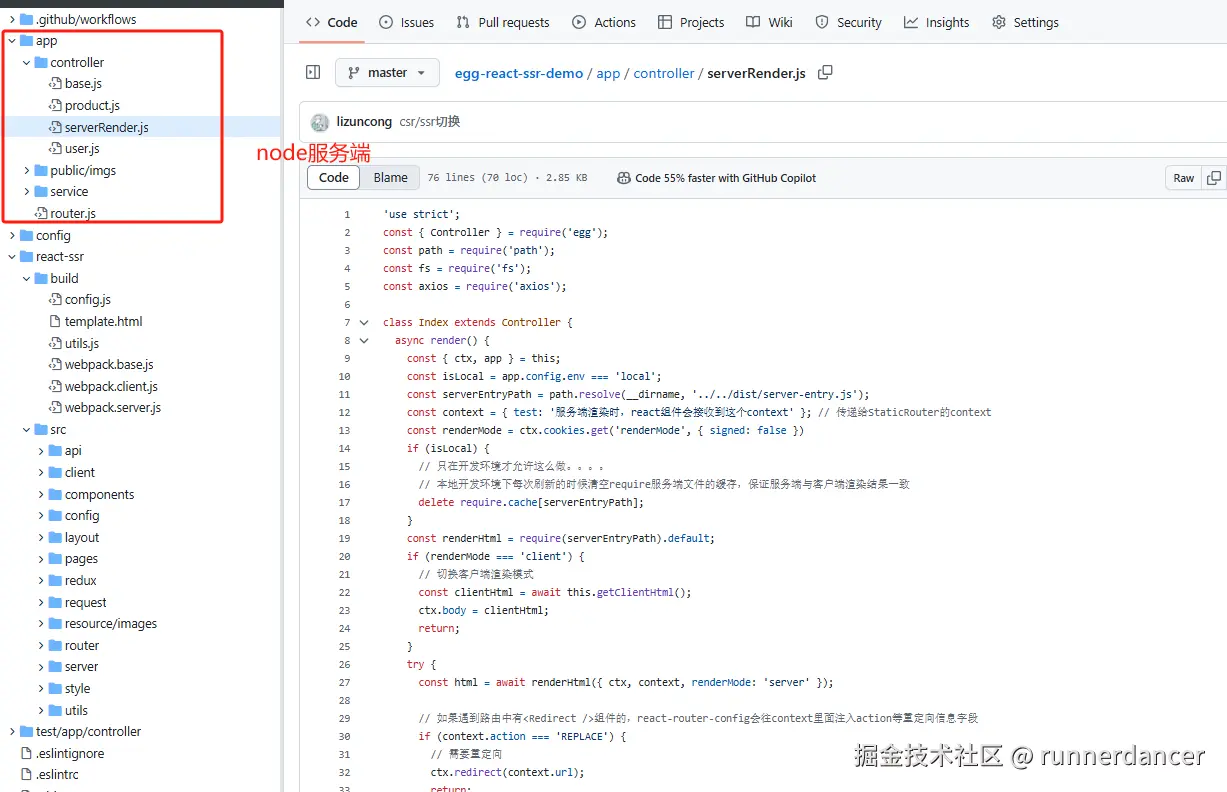
Task: Collapse async render fold arrow on line 8
Action: (363, 340)
